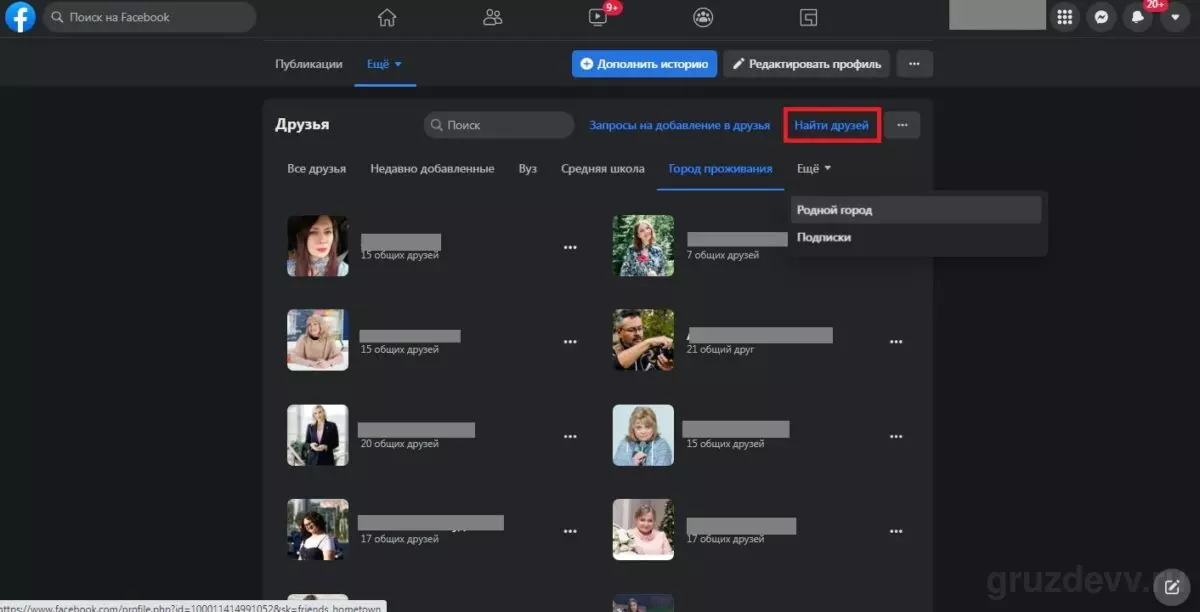
Task: Open the Groups icon in top bar
Action: pos(703,17)
